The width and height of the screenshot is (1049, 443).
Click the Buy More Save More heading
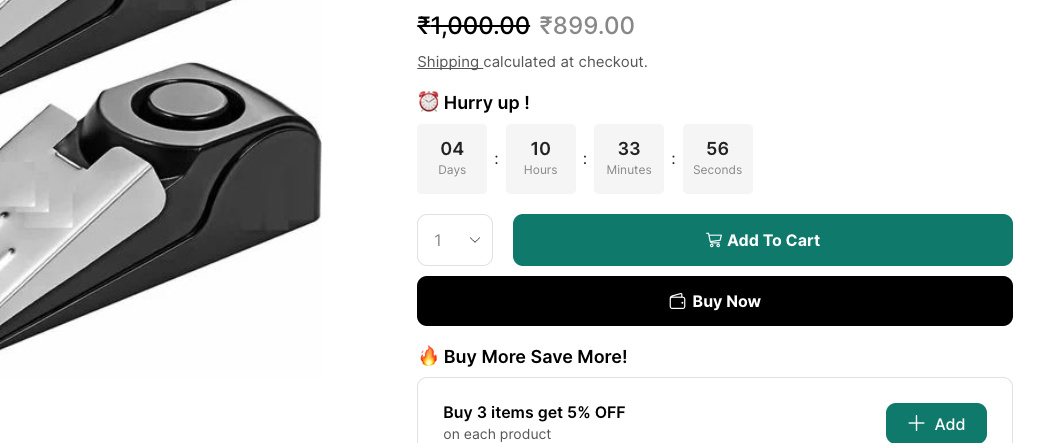535,356
